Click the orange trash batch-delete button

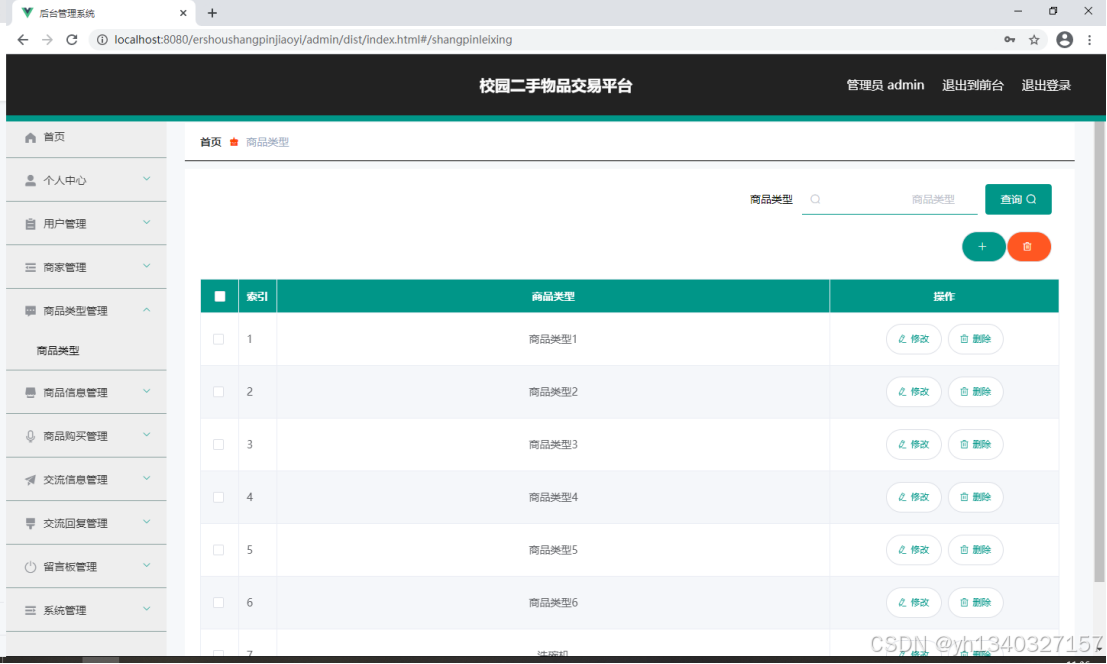(1029, 247)
